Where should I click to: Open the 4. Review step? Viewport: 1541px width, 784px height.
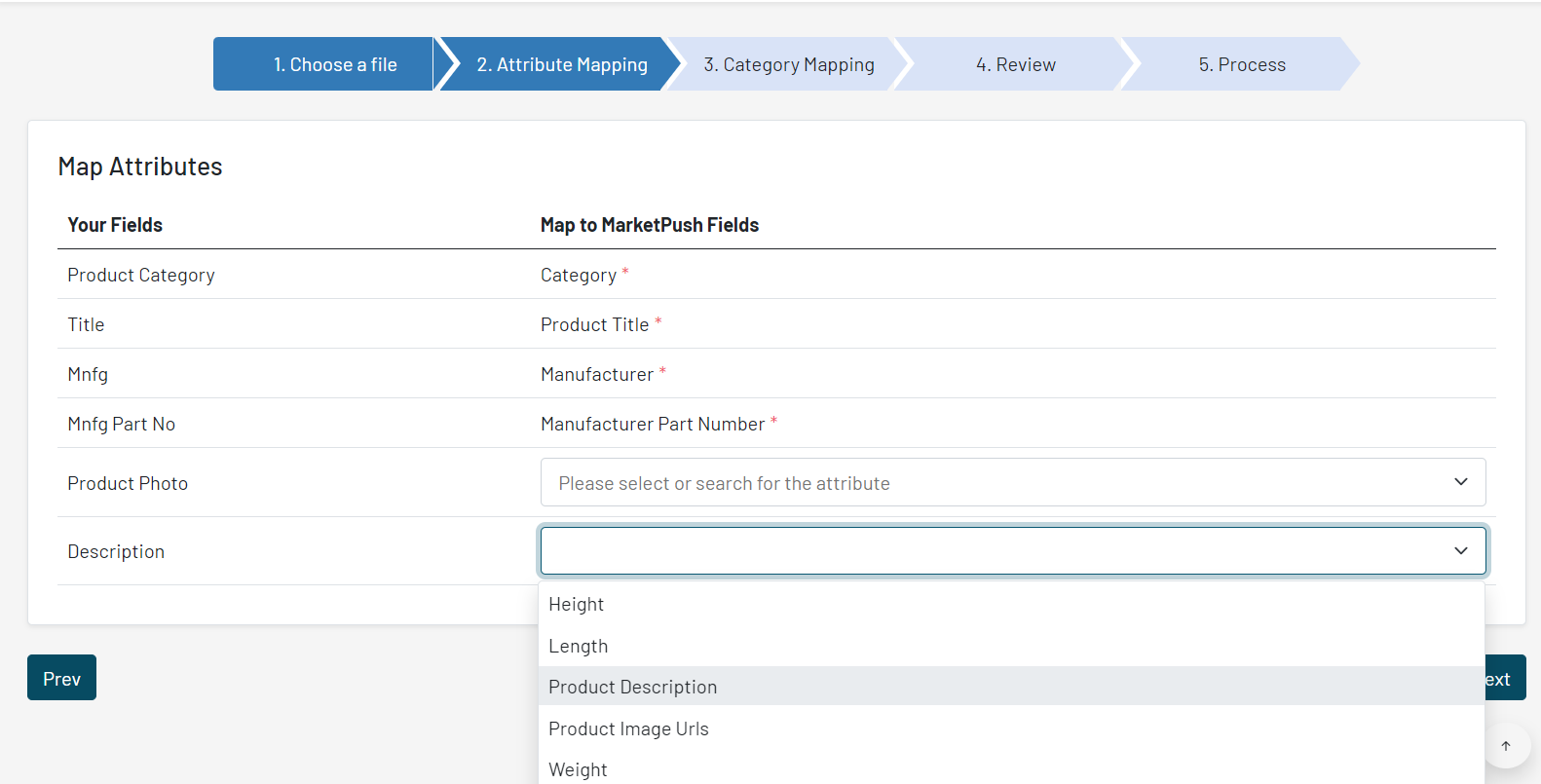1016,65
